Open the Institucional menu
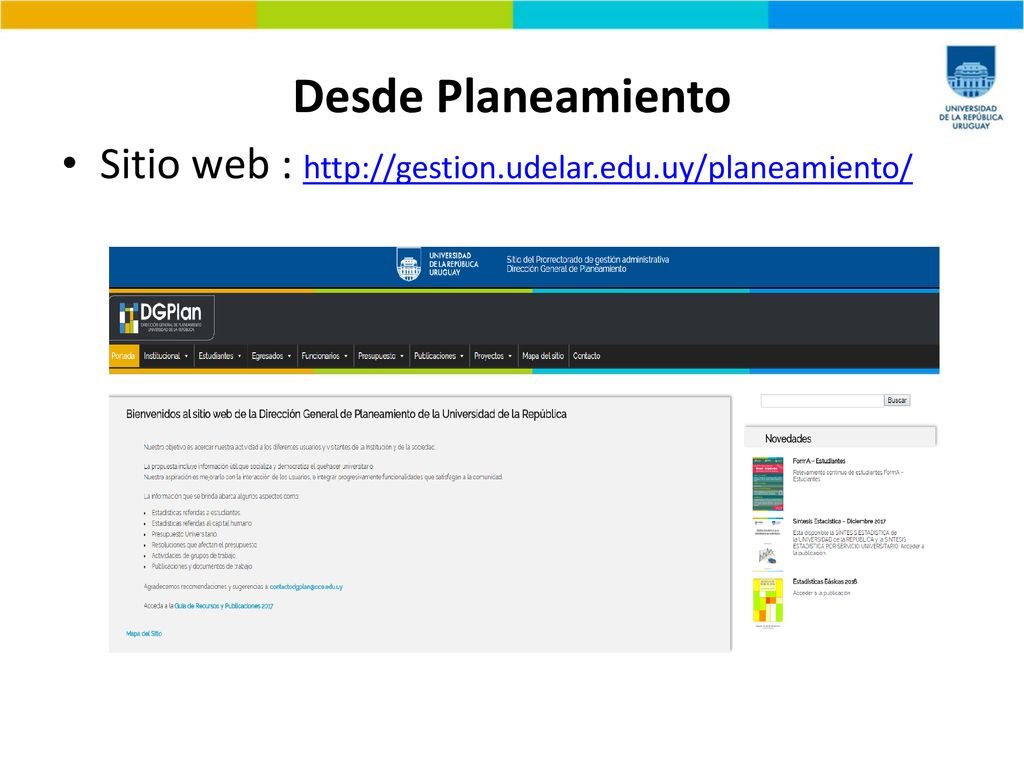 click(166, 356)
